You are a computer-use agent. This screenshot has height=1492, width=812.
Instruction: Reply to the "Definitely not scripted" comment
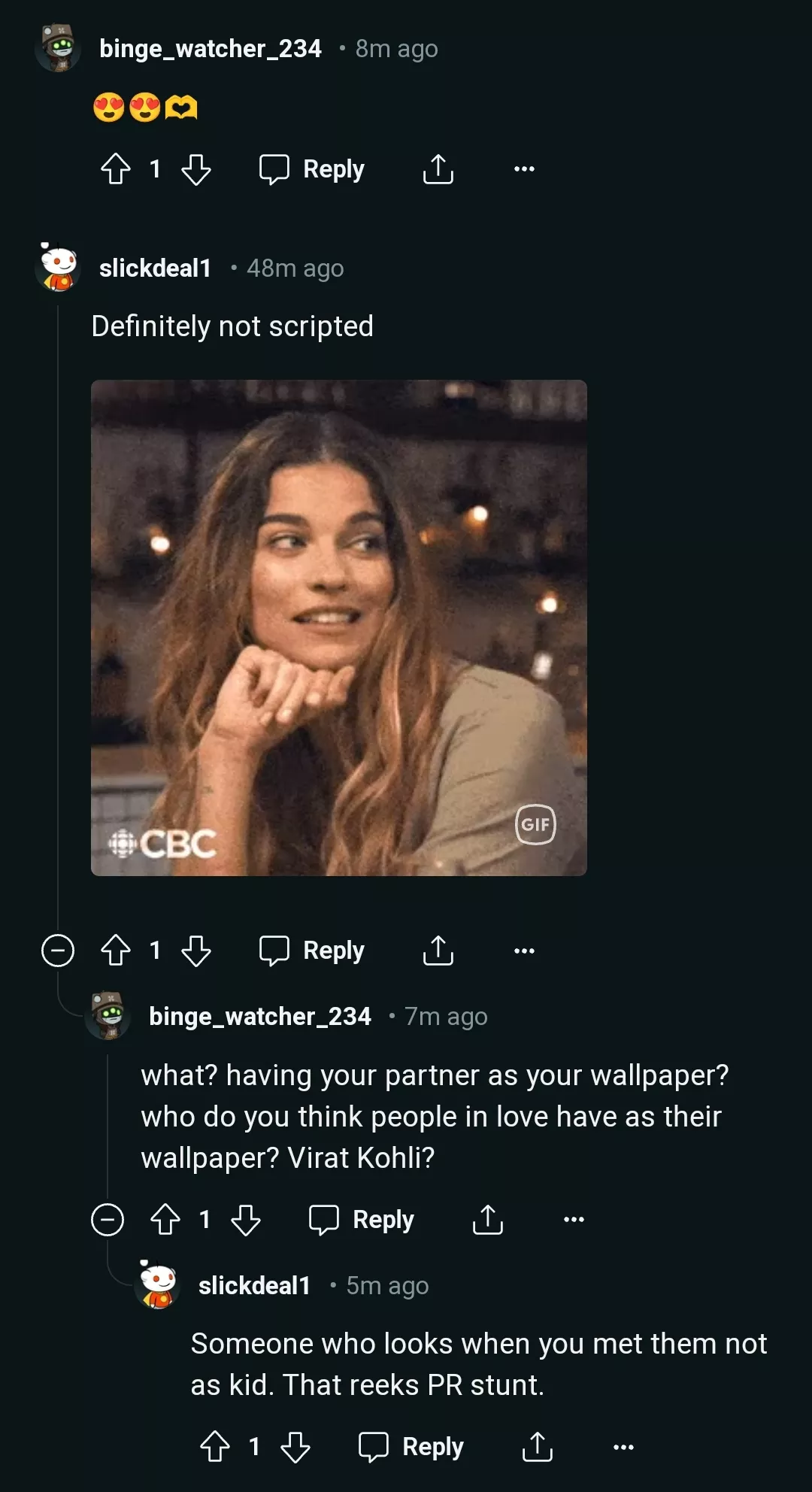click(x=313, y=951)
